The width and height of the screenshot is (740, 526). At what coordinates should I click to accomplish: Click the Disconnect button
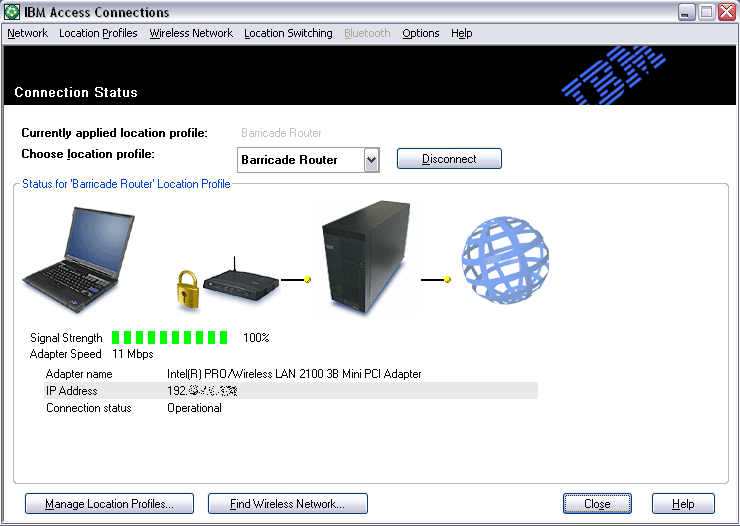449,159
